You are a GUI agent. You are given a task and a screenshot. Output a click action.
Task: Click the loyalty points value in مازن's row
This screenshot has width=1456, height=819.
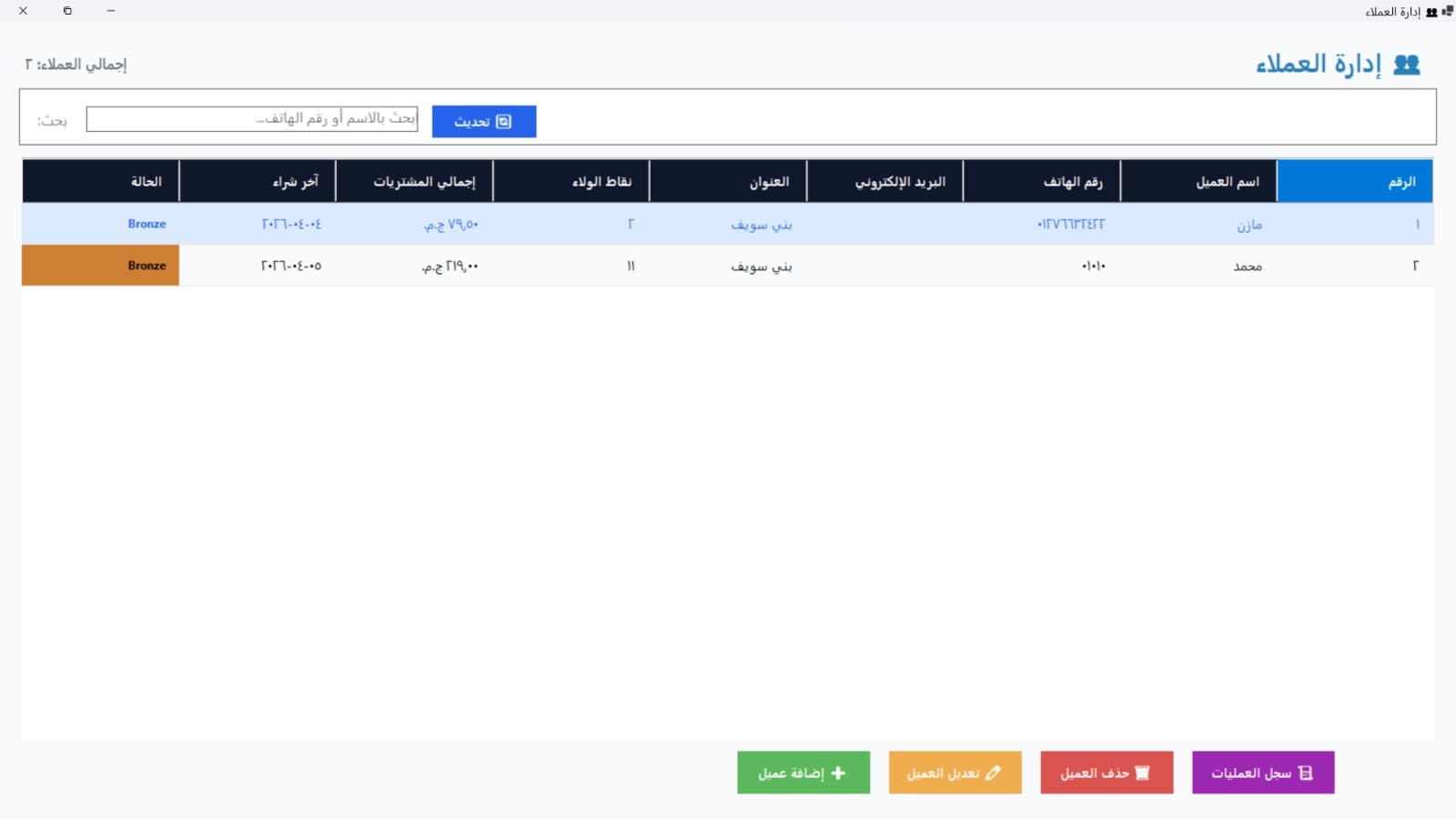631,225
